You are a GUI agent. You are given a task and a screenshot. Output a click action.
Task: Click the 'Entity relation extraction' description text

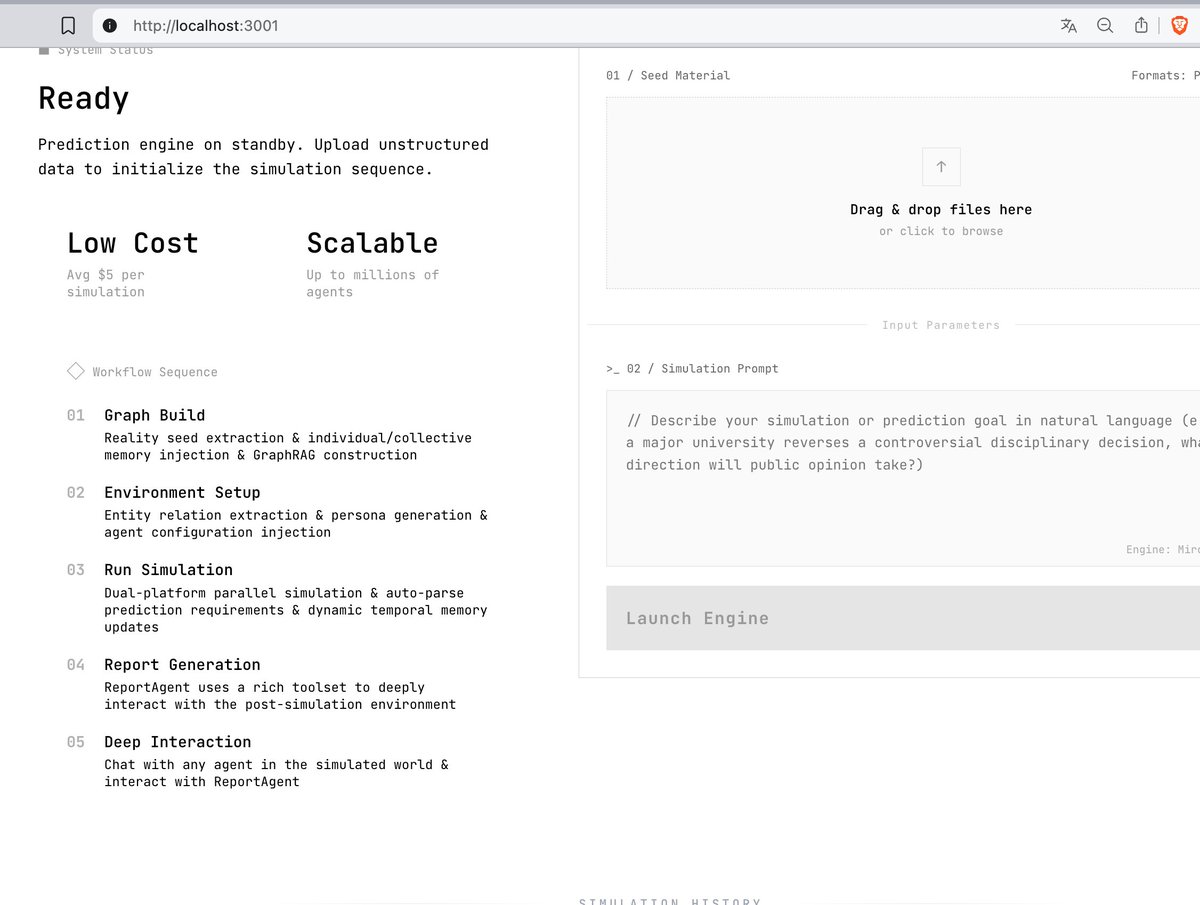[x=296, y=523]
